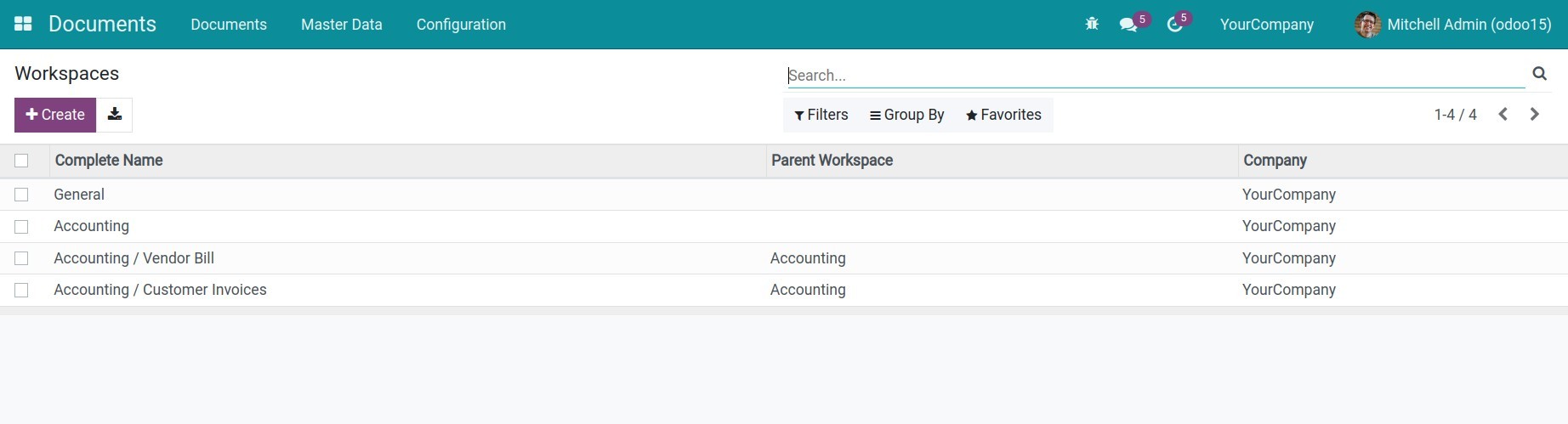Click the Create button

pyautogui.click(x=55, y=115)
